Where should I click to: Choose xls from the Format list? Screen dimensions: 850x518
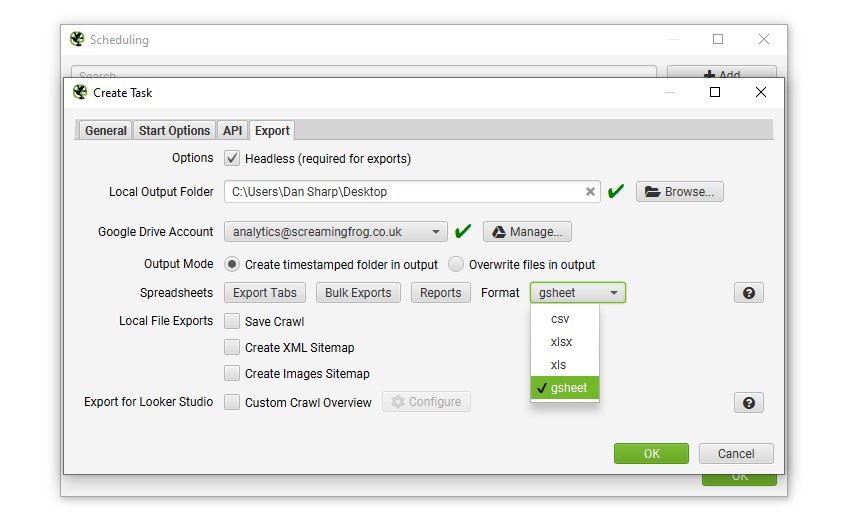(x=565, y=365)
